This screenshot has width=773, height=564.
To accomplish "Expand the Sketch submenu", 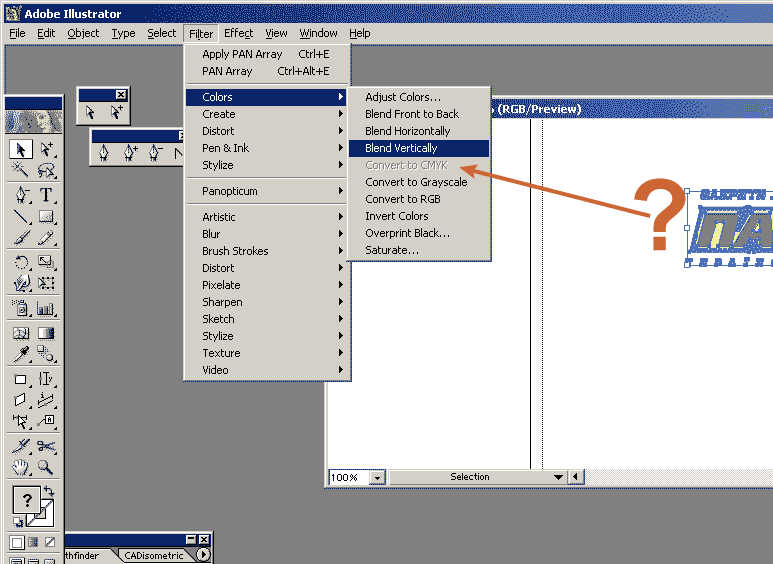I will tap(268, 319).
